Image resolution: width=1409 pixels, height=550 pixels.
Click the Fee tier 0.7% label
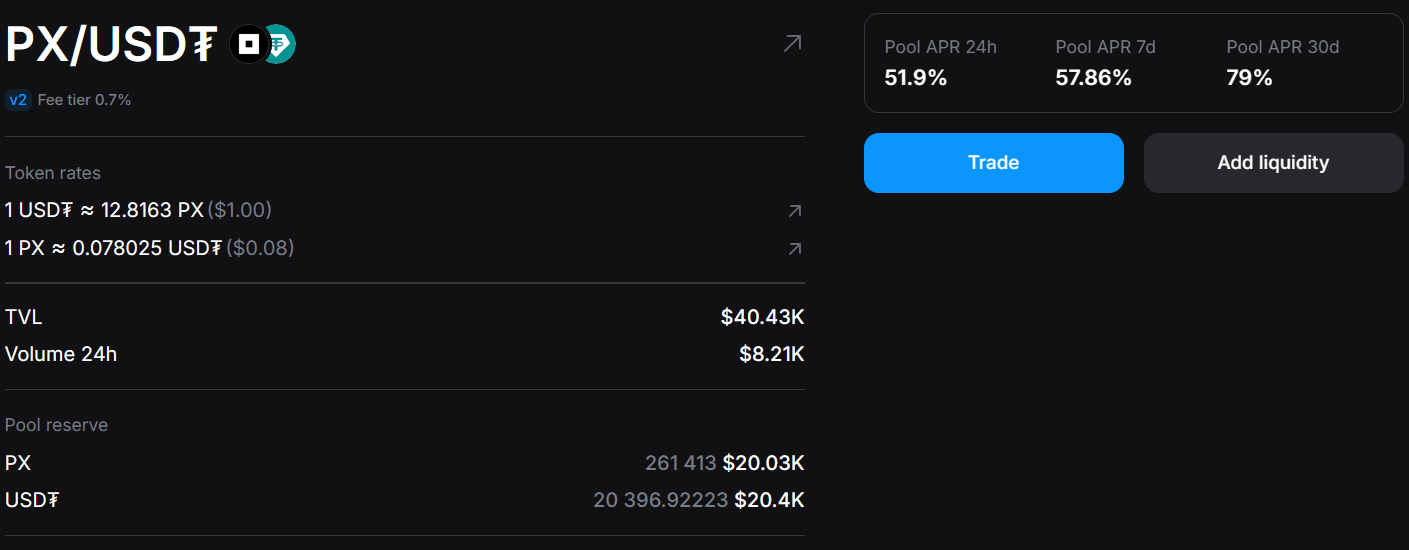click(84, 100)
